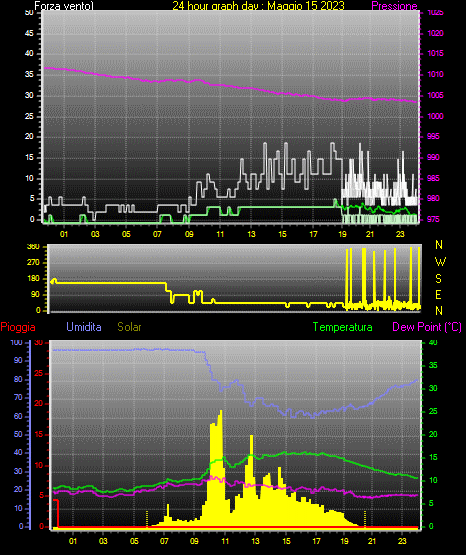Click the 1010 pressure scale value
Image resolution: width=466 pixels, height=555 pixels.
point(435,74)
